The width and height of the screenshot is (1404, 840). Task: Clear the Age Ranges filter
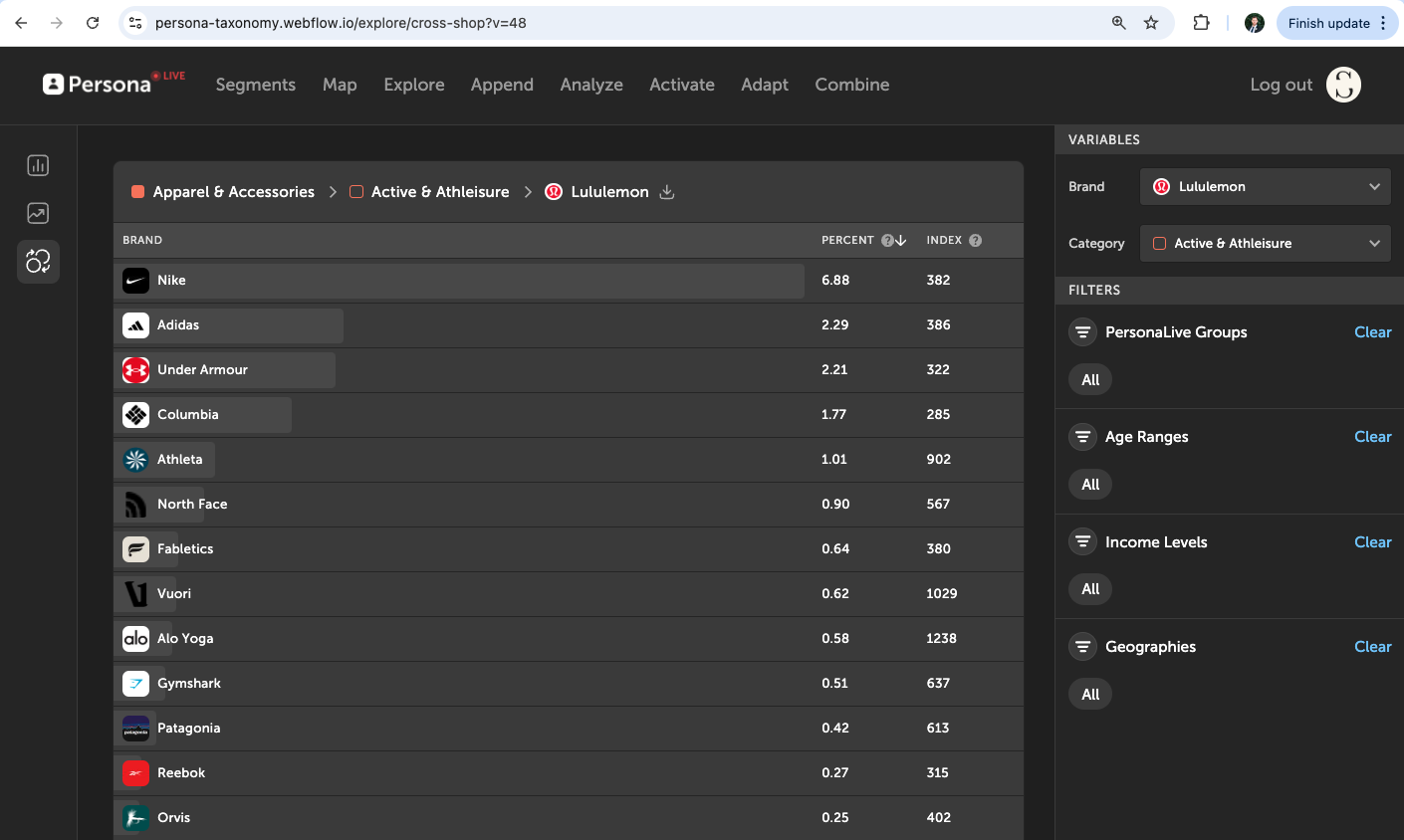pyautogui.click(x=1373, y=437)
